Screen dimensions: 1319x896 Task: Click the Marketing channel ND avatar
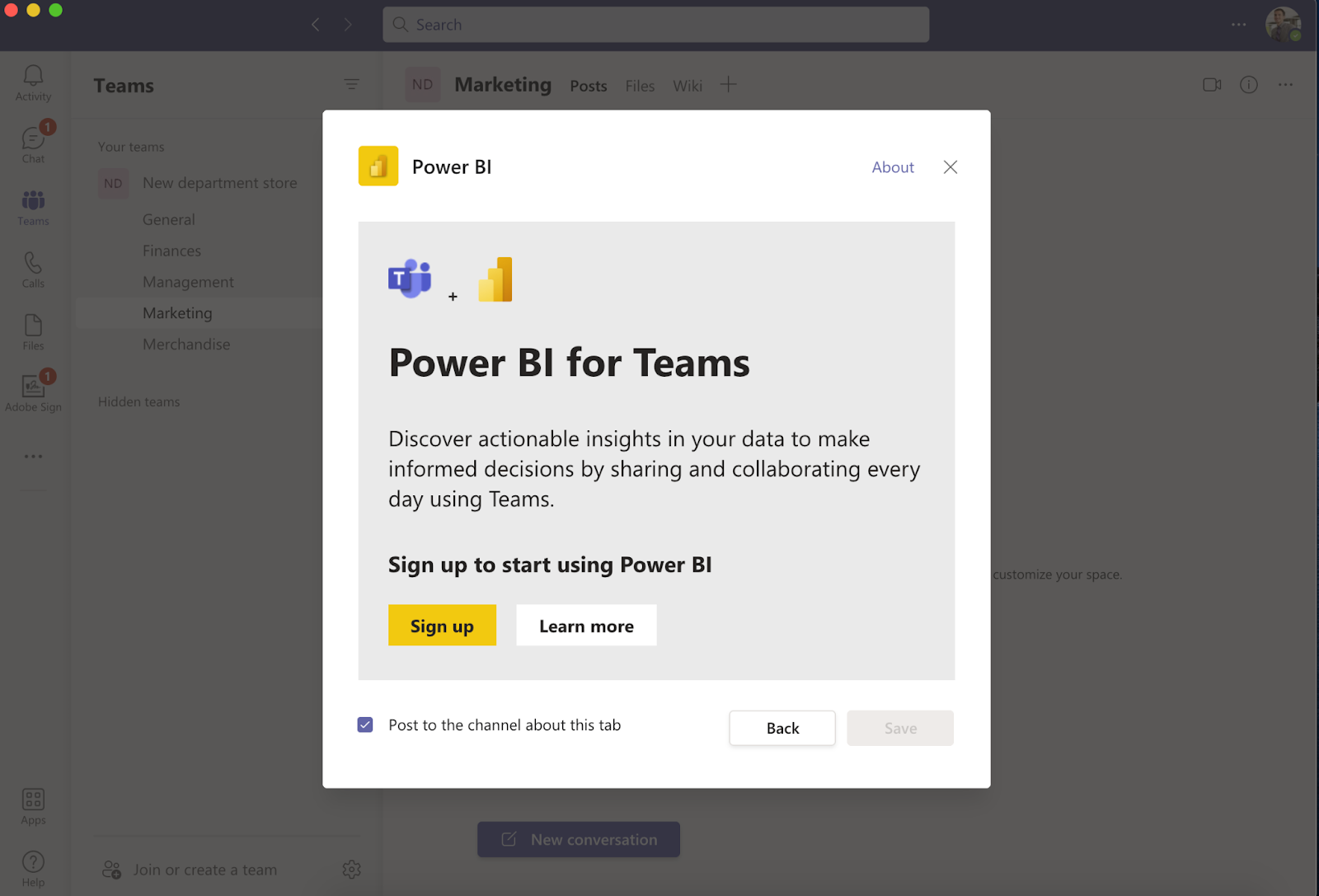point(423,84)
